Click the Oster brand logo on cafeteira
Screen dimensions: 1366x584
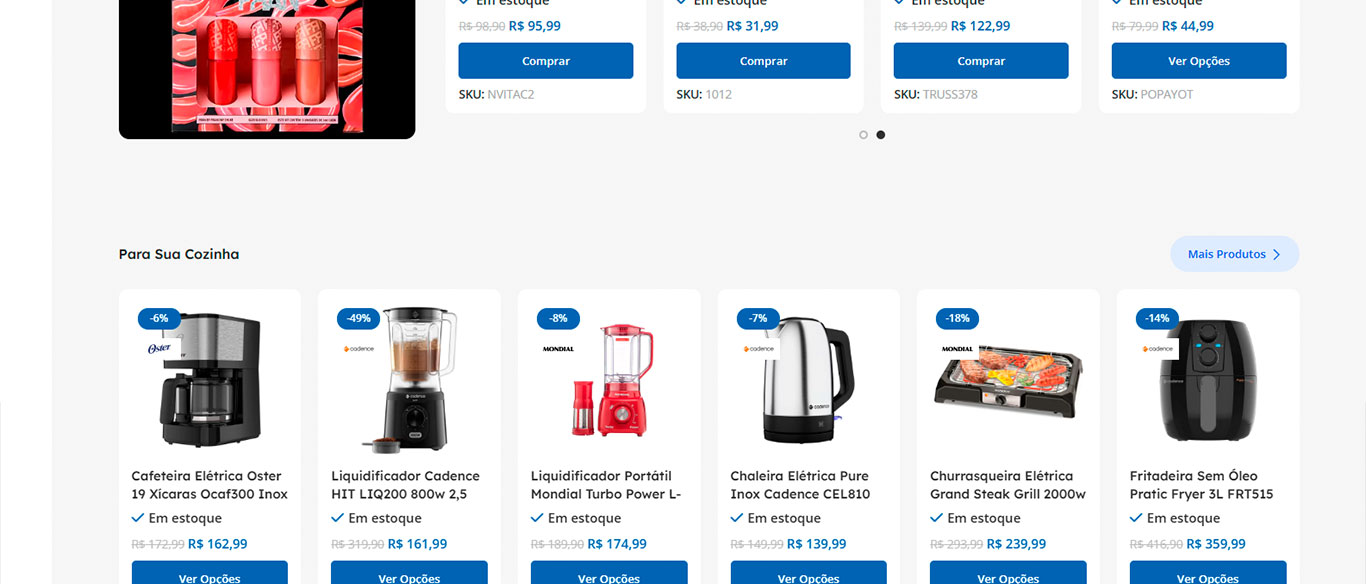click(159, 348)
